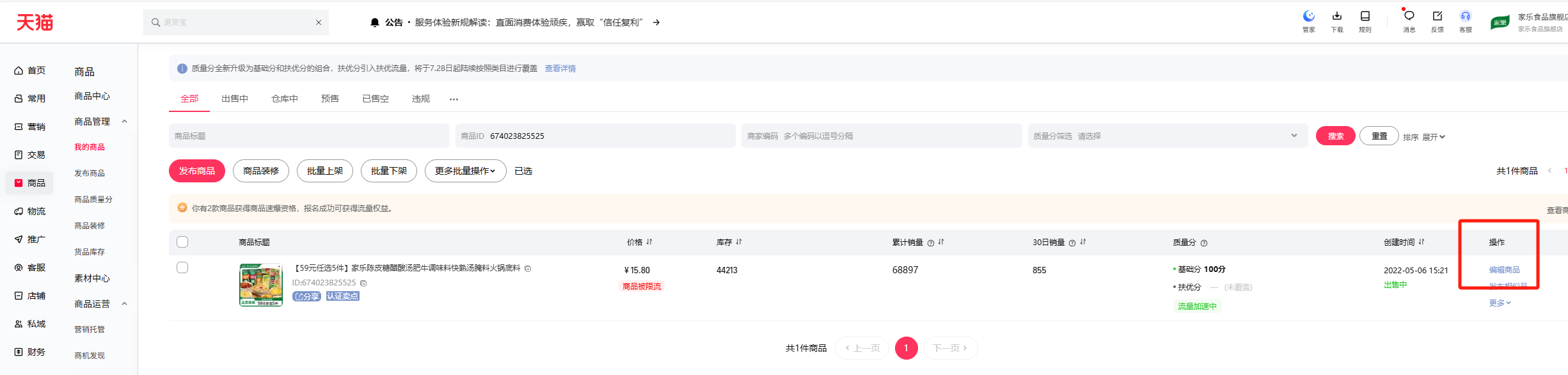
Task: Click the 发布商品 red button
Action: [197, 171]
